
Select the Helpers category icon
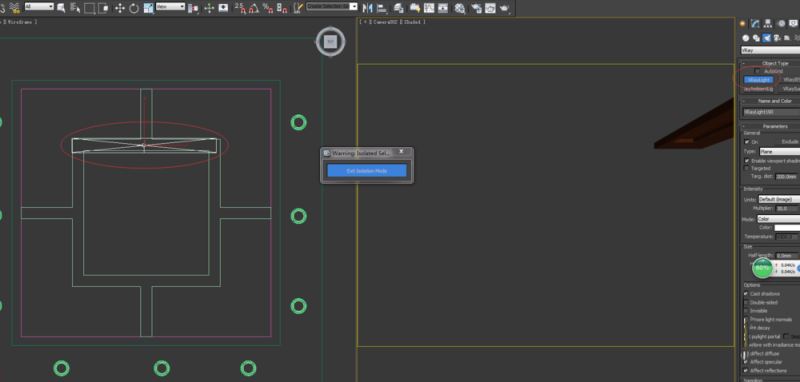click(787, 38)
